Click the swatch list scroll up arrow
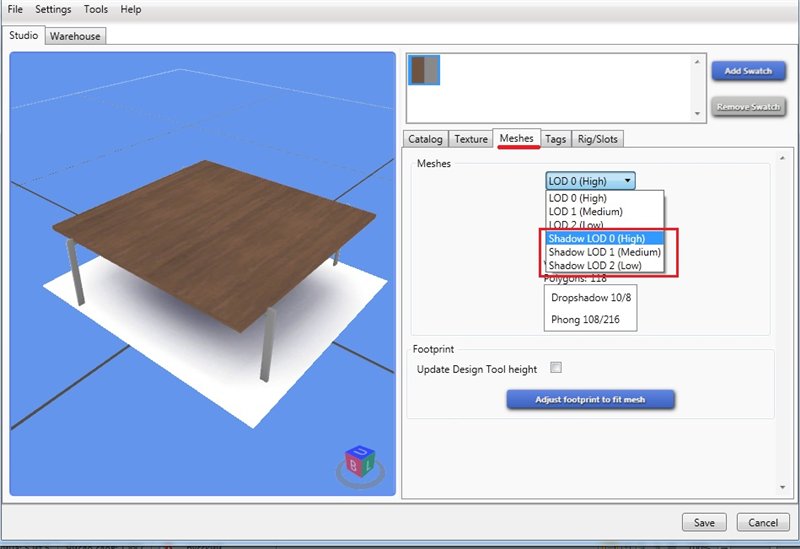This screenshot has width=800, height=549. 696,62
